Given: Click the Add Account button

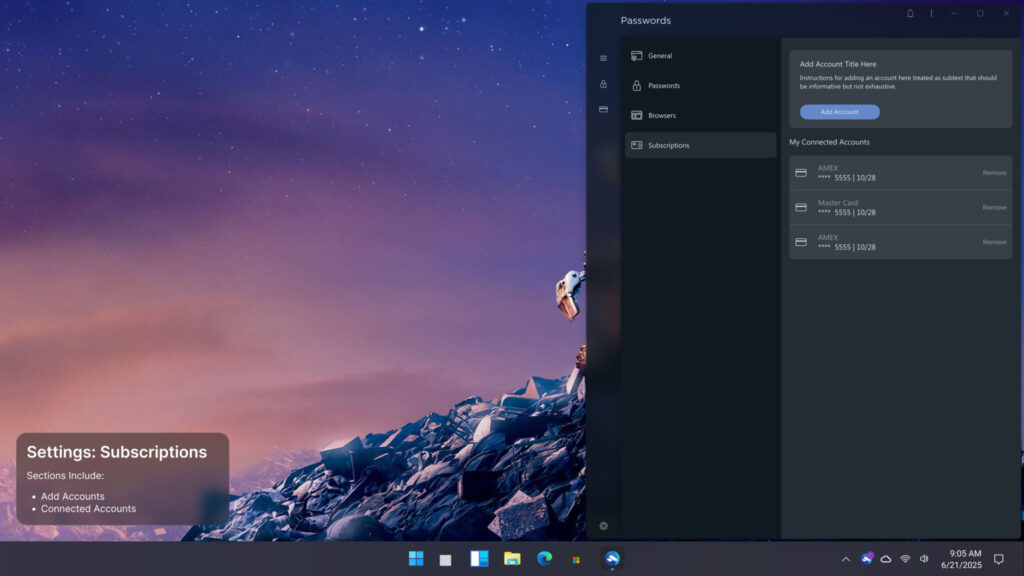Looking at the screenshot, I should 839,111.
